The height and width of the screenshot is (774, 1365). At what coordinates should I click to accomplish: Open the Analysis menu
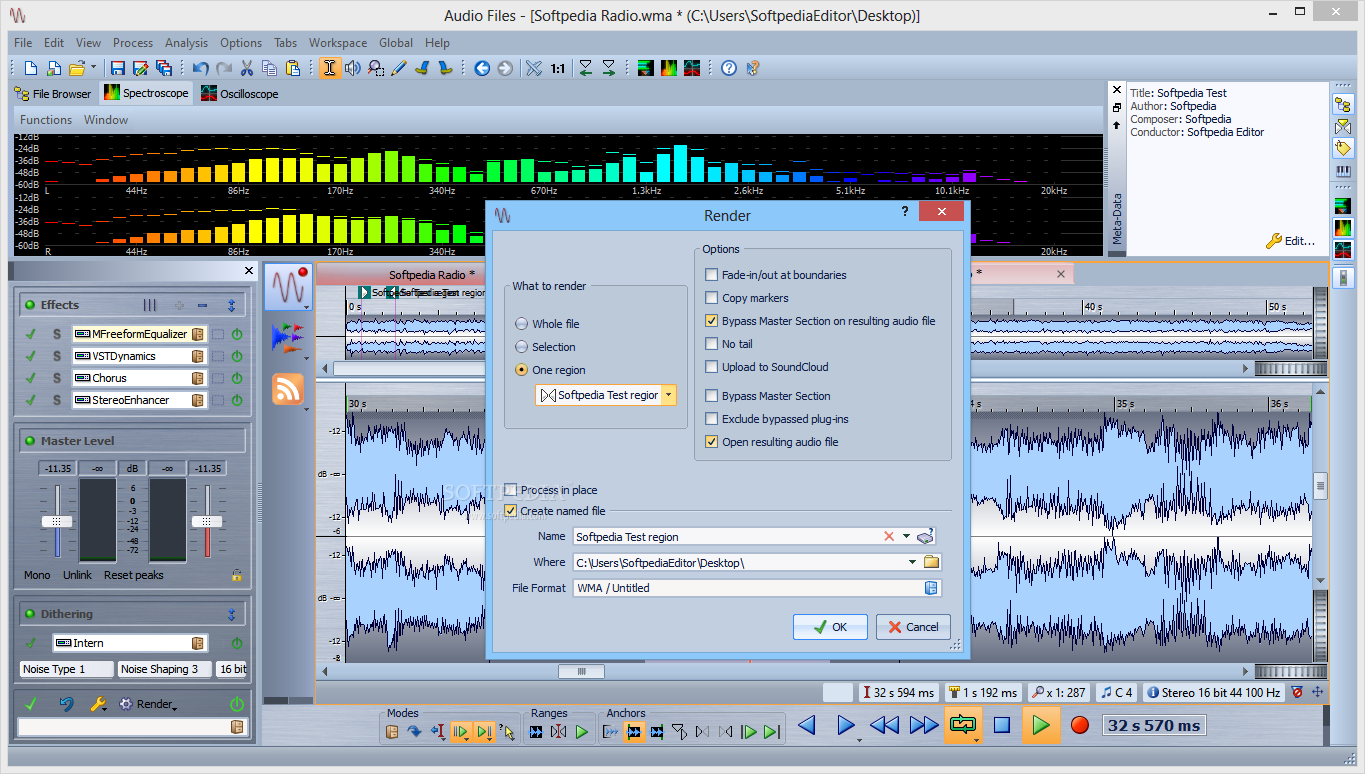pyautogui.click(x=186, y=43)
